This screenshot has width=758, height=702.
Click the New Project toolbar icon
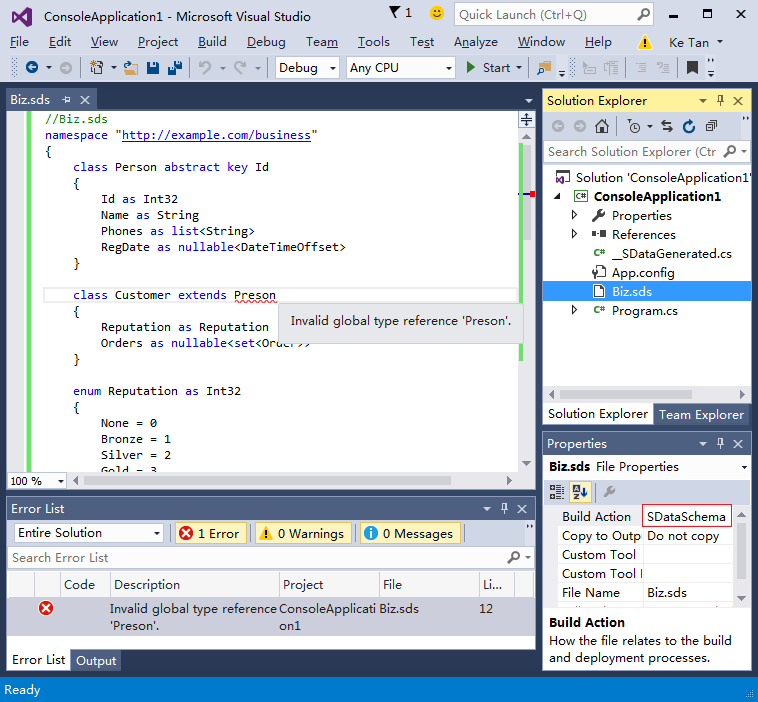[x=97, y=67]
